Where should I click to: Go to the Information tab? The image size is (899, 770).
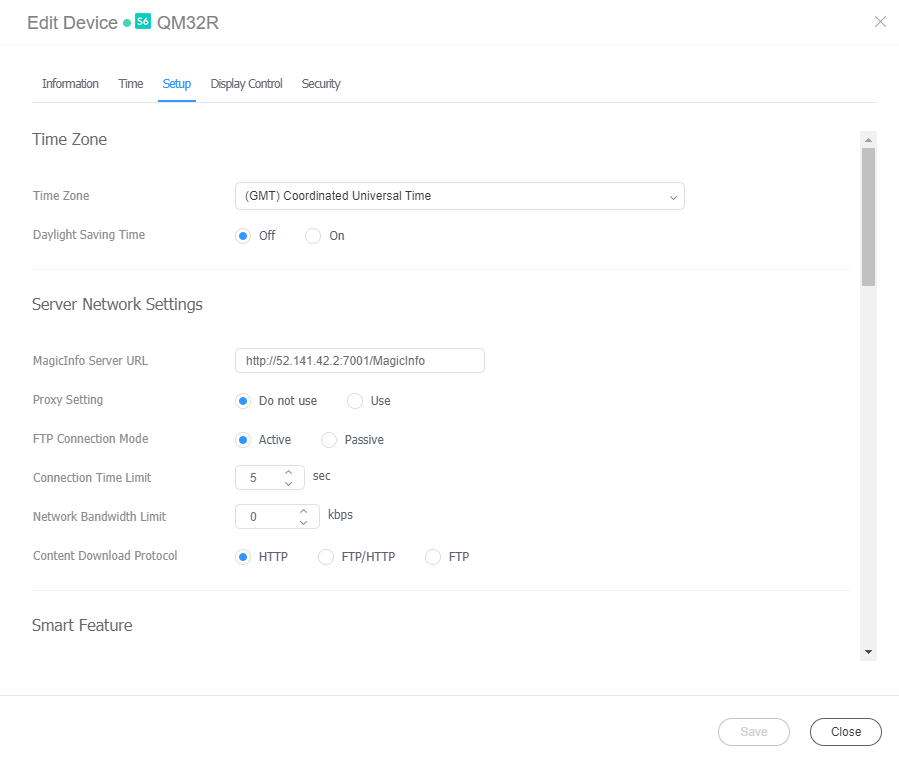[x=70, y=84]
